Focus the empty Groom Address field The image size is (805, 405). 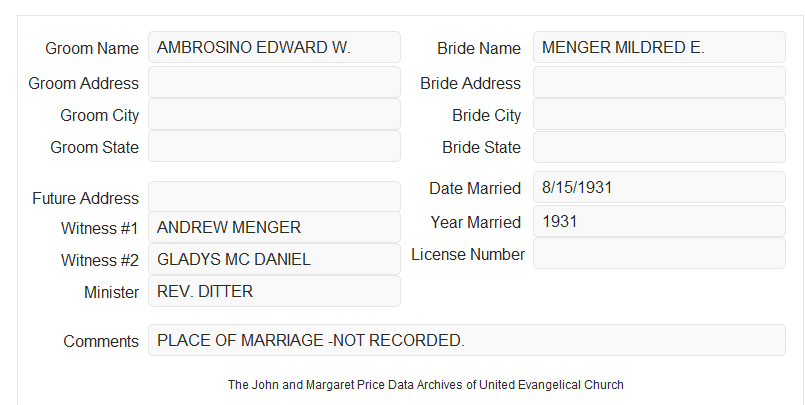click(x=274, y=82)
